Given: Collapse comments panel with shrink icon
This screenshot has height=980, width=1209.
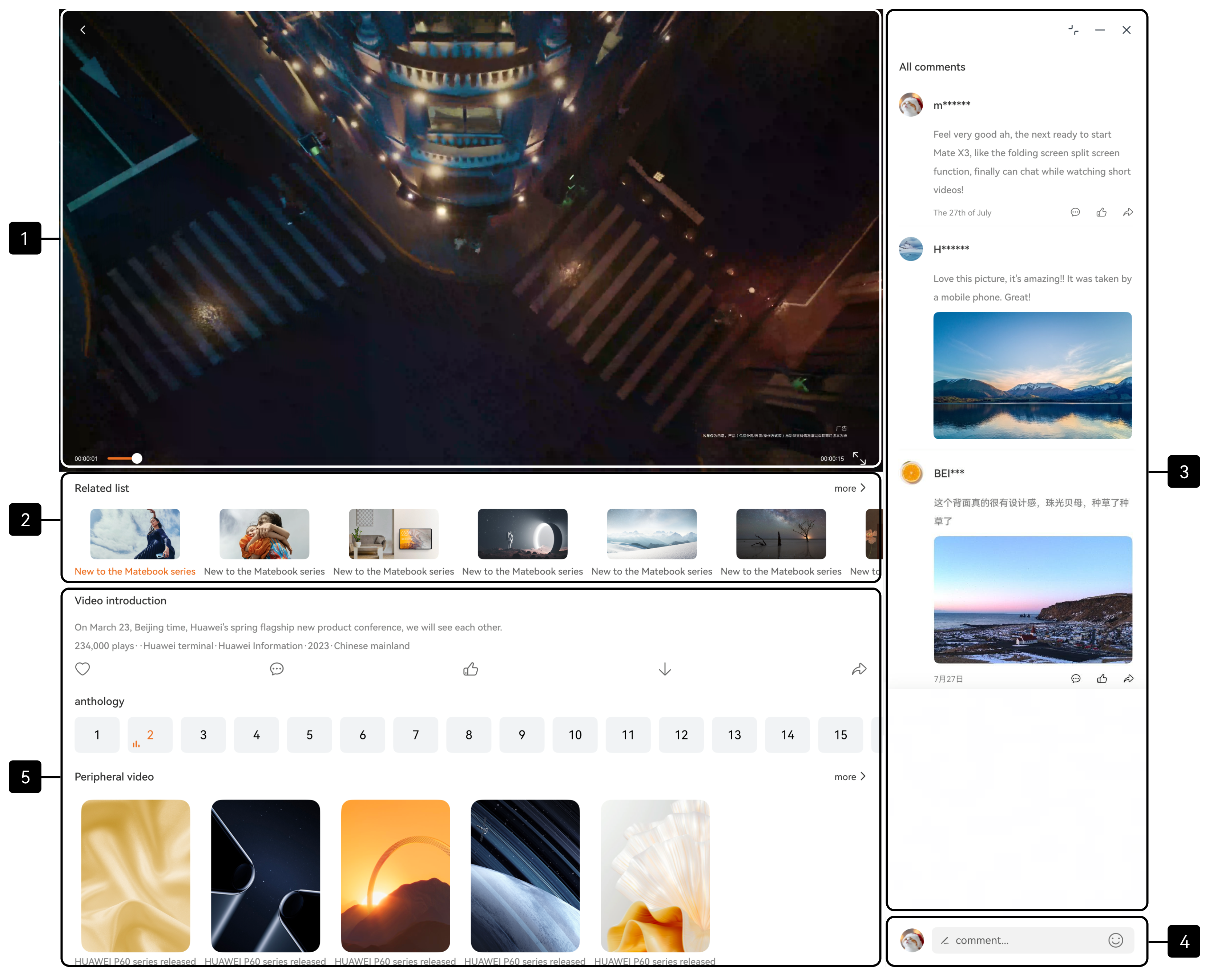Looking at the screenshot, I should click(x=1073, y=30).
